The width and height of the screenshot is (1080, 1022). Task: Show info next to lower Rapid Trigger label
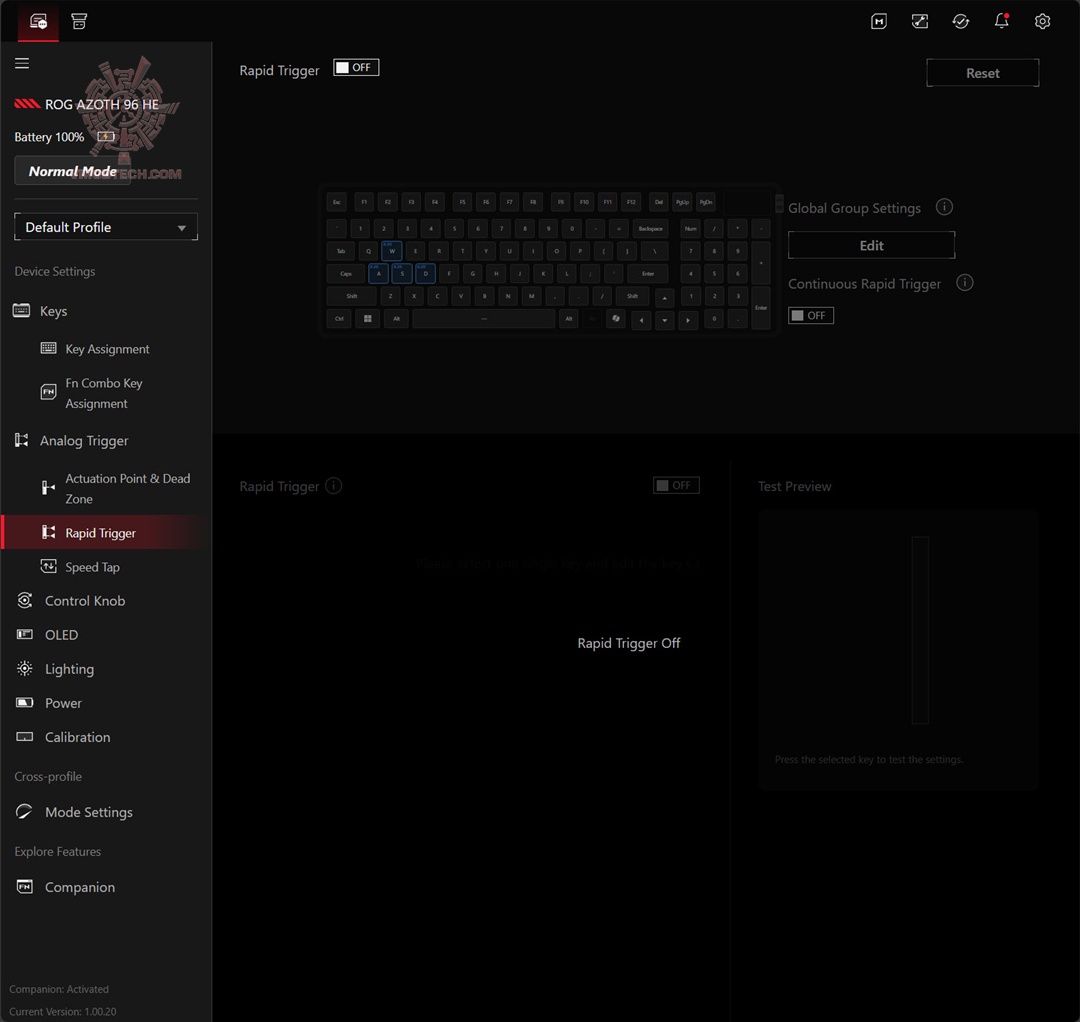point(333,486)
